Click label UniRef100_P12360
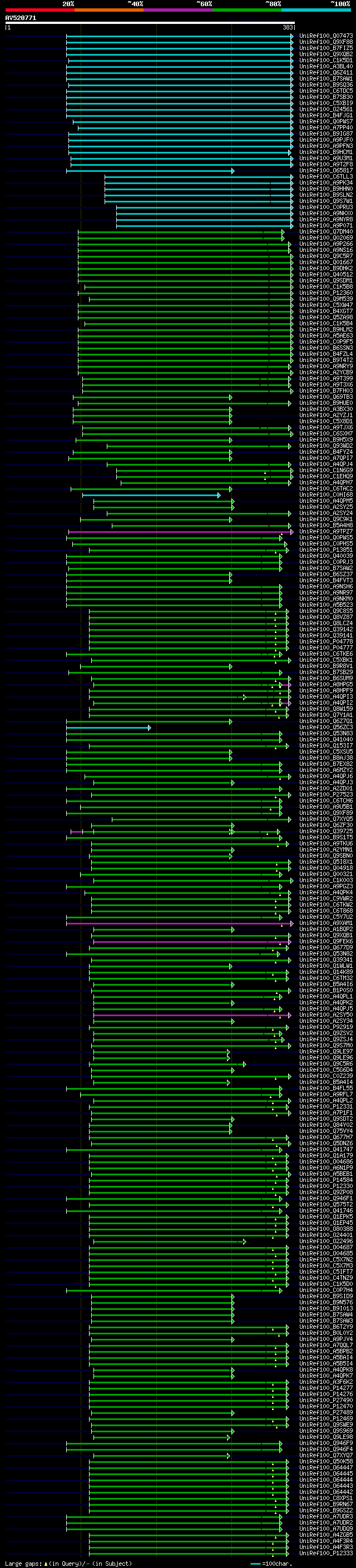 [x=326, y=293]
